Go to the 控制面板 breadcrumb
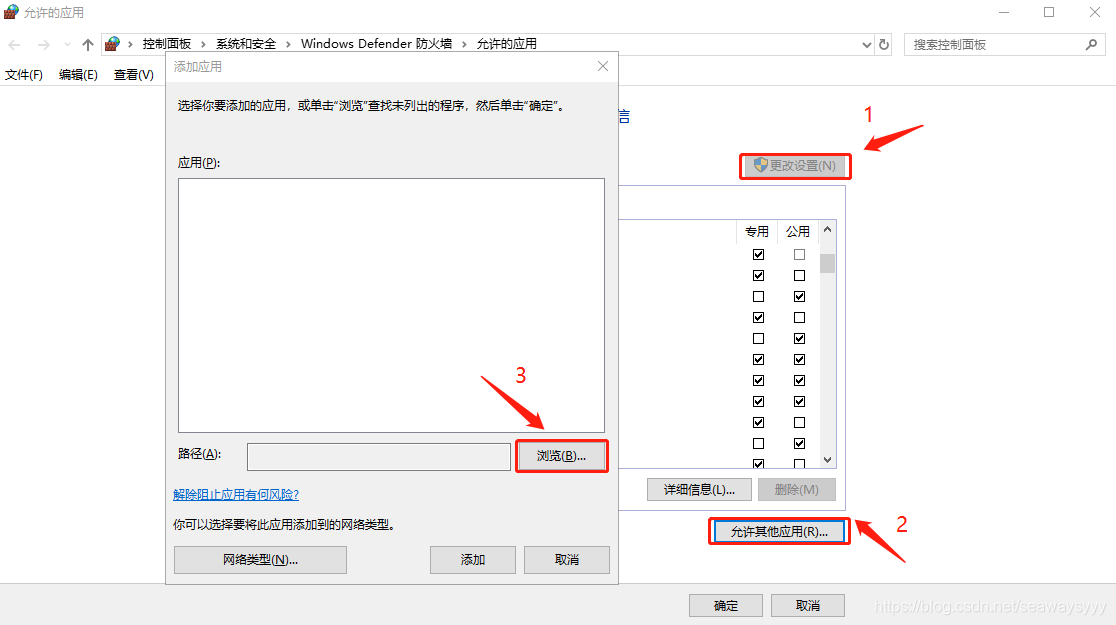The image size is (1116, 625). 167,44
